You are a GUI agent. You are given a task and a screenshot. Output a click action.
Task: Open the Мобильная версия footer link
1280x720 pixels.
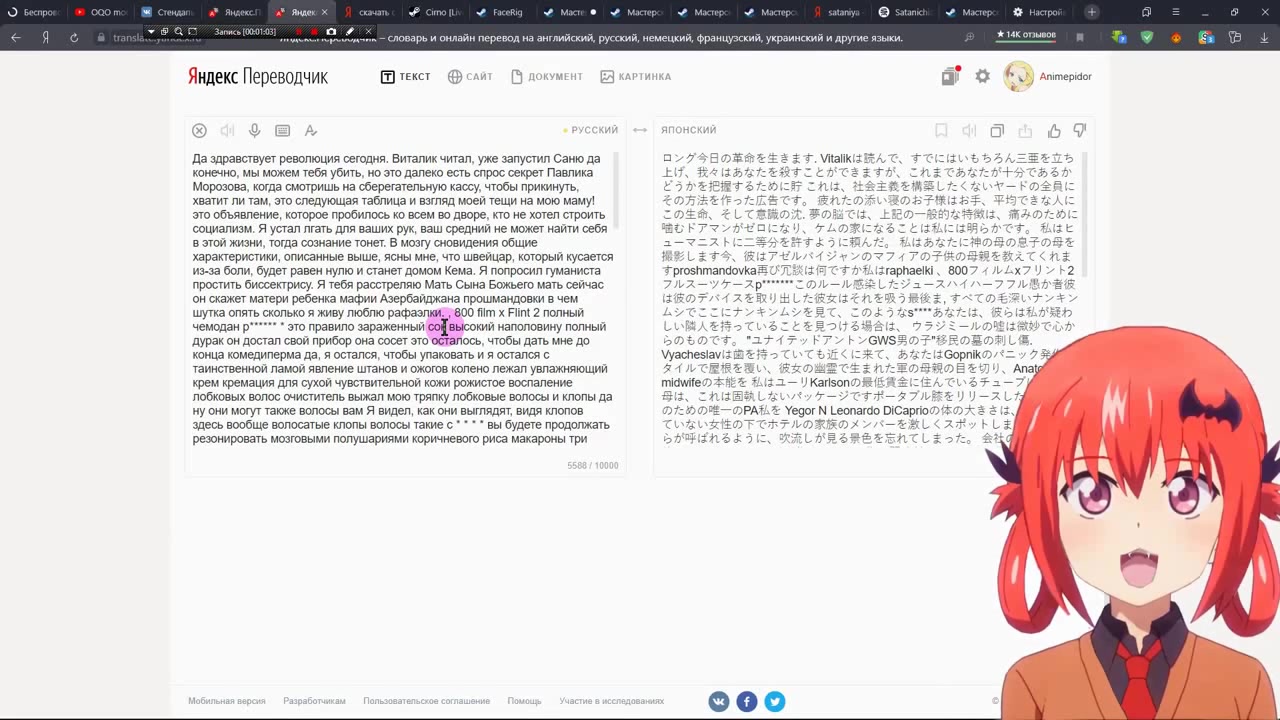[x=227, y=701]
